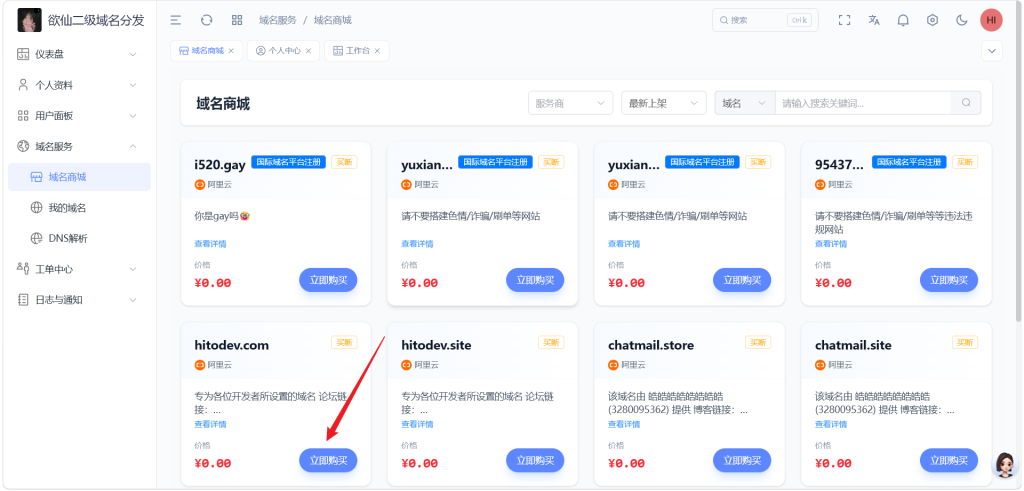Click the refresh page icon
This screenshot has height=491, width=1024.
206,20
